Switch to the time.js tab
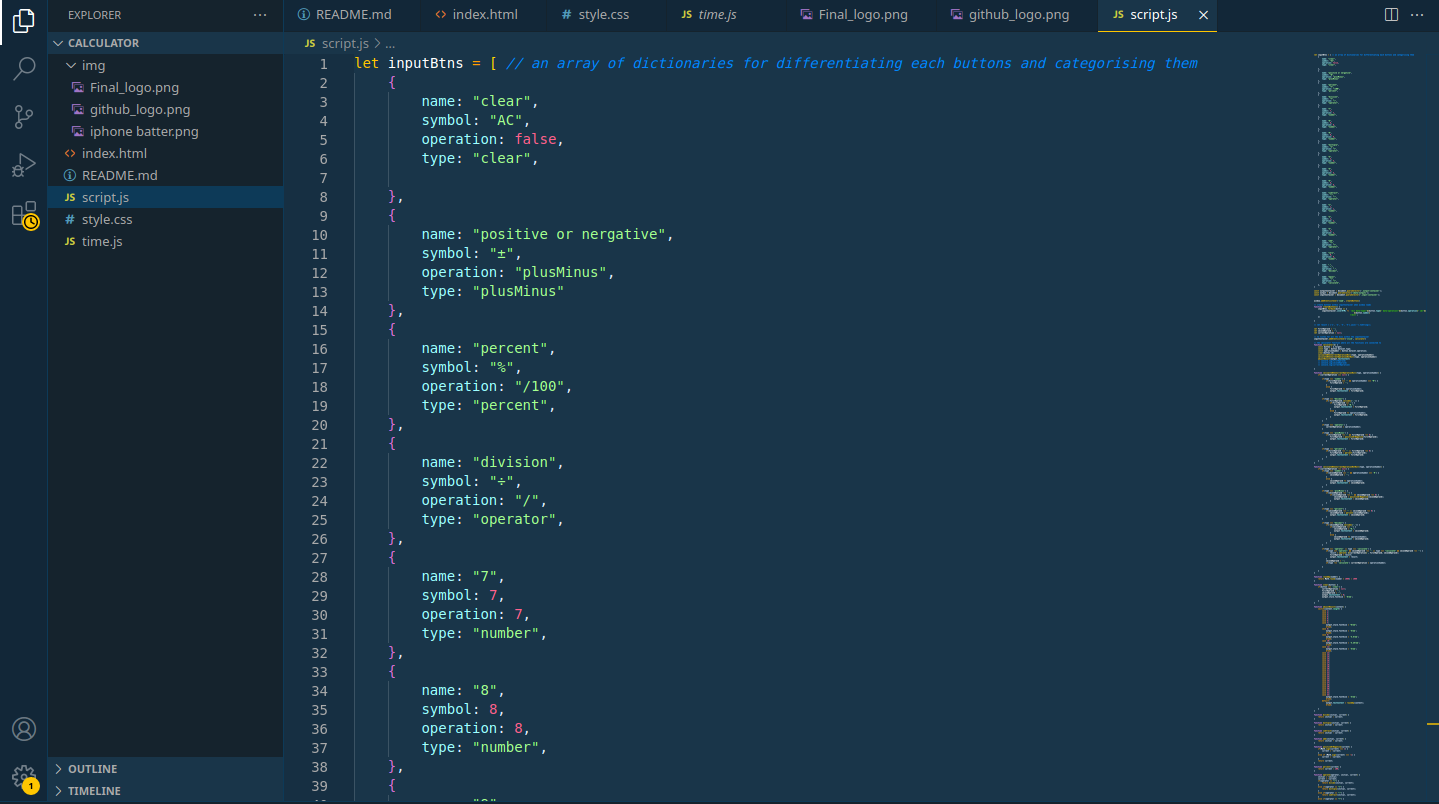1439x804 pixels. click(x=708, y=15)
